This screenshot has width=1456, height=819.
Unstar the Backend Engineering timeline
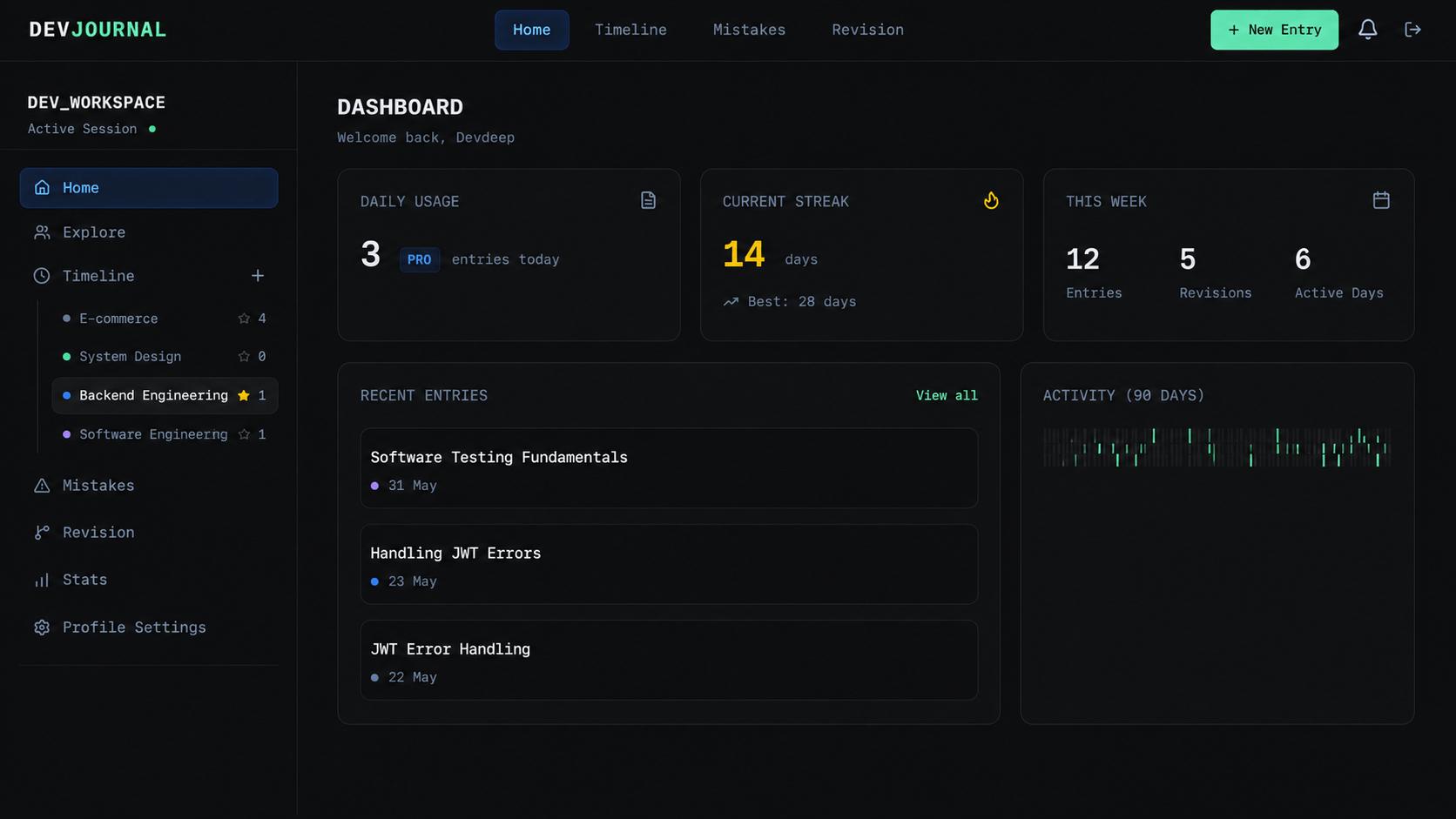pyautogui.click(x=244, y=395)
